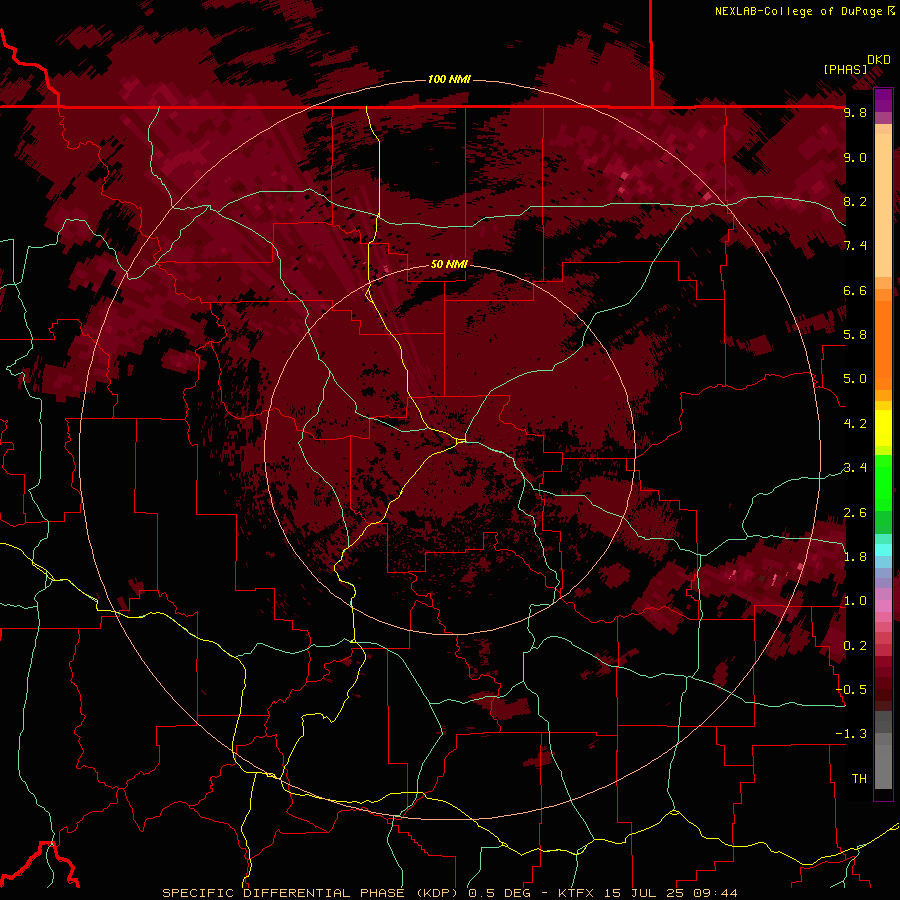This screenshot has width=900, height=900.
Task: Pick the pink segment of the color bar
Action: pos(883,606)
